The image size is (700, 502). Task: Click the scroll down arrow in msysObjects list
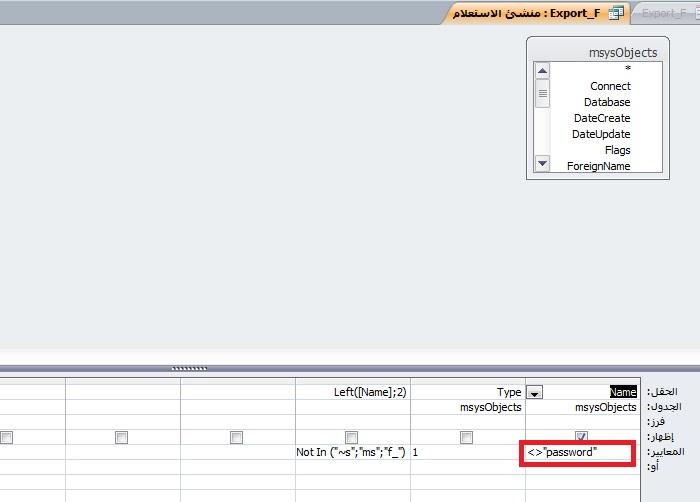(x=542, y=163)
